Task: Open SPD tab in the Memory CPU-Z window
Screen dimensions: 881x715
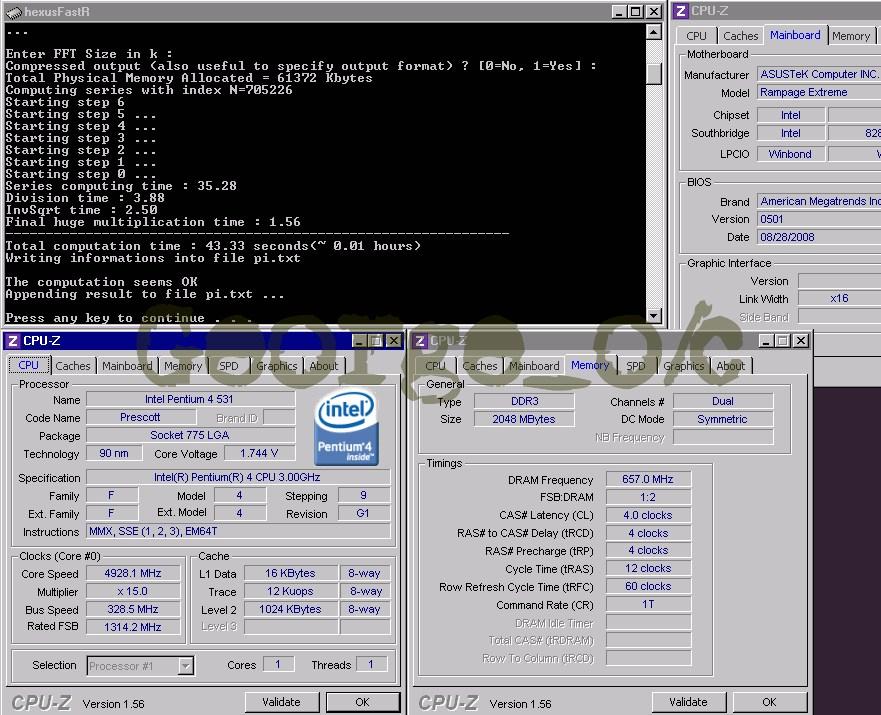Action: [635, 366]
